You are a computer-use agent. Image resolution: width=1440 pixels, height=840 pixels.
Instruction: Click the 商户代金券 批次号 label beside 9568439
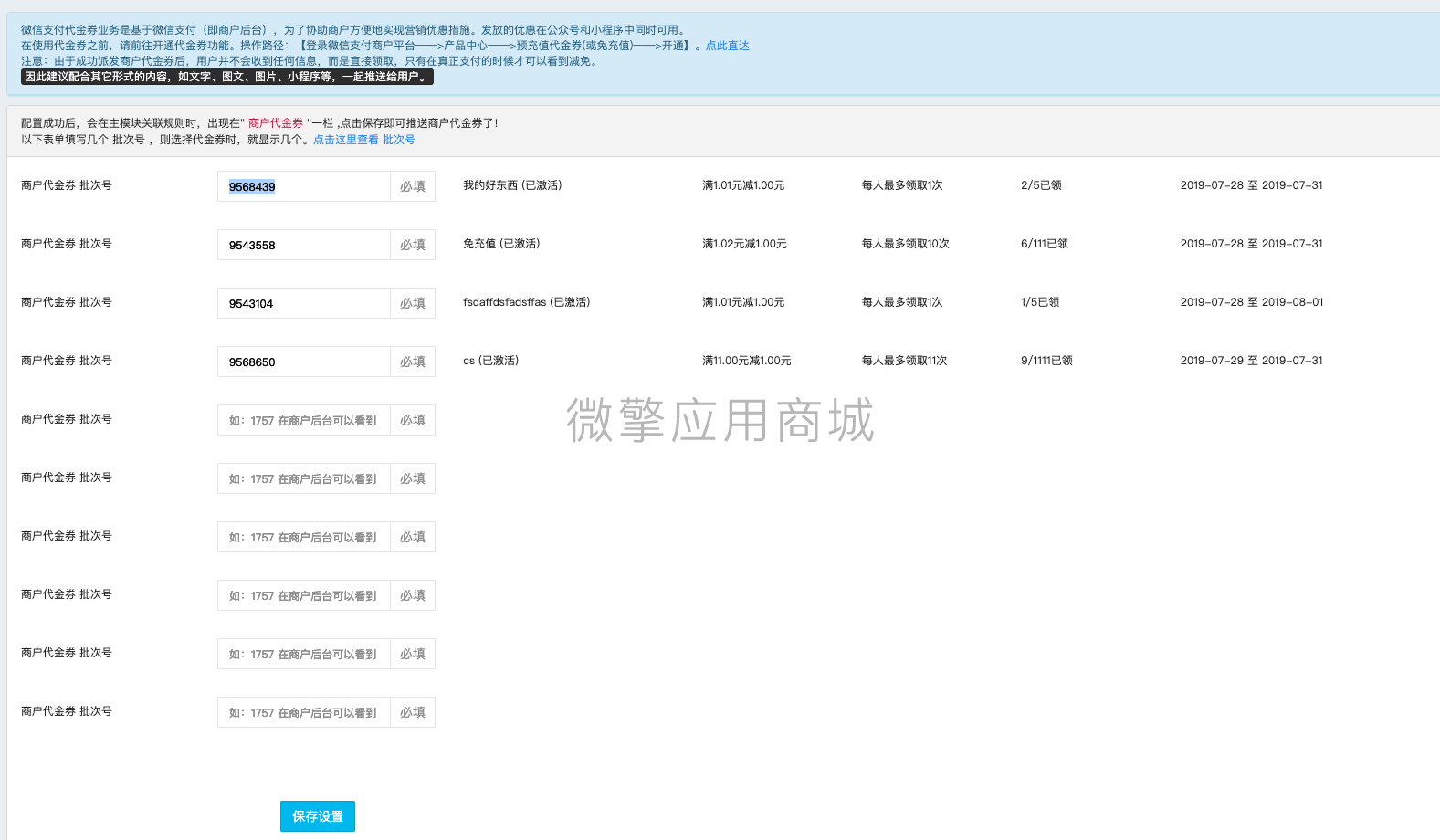(67, 185)
